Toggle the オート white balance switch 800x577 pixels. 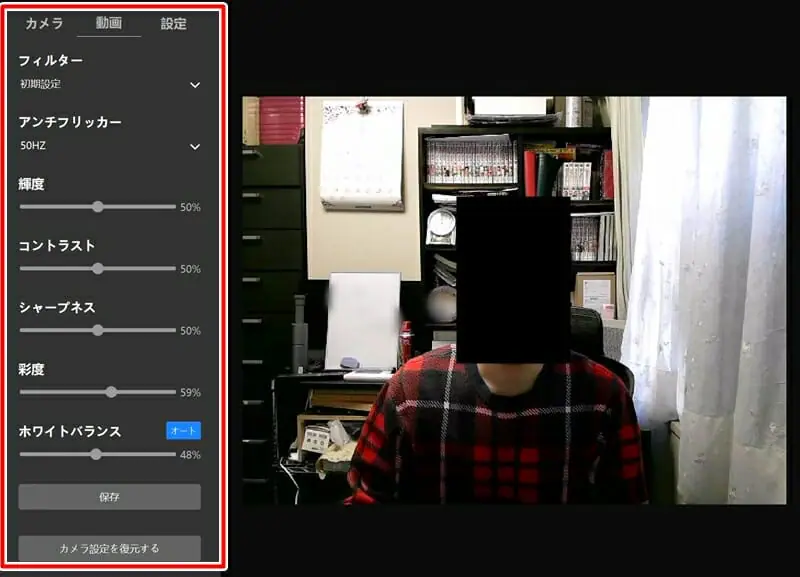pyautogui.click(x=183, y=431)
